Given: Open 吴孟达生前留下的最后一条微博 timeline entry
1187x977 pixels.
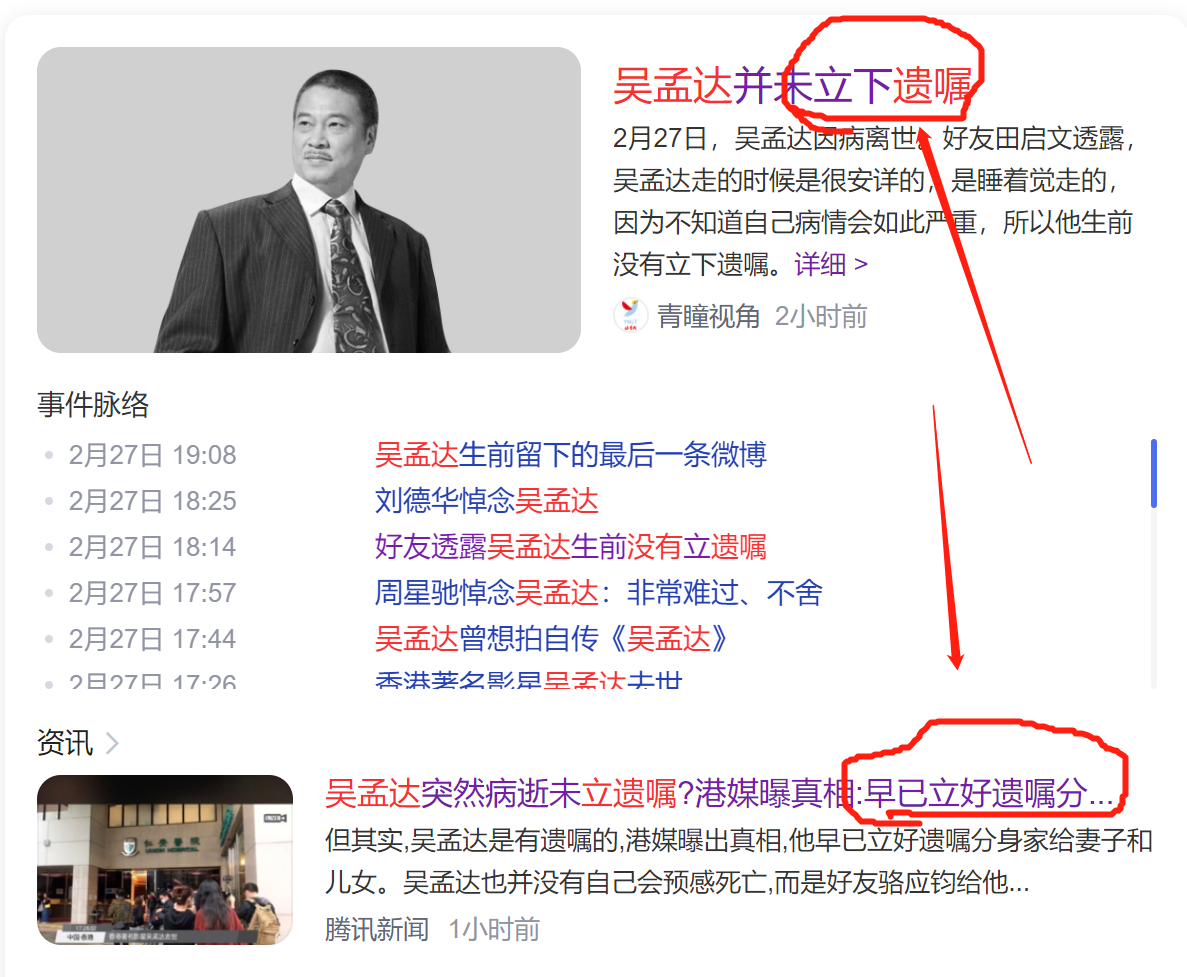Looking at the screenshot, I should point(571,455).
